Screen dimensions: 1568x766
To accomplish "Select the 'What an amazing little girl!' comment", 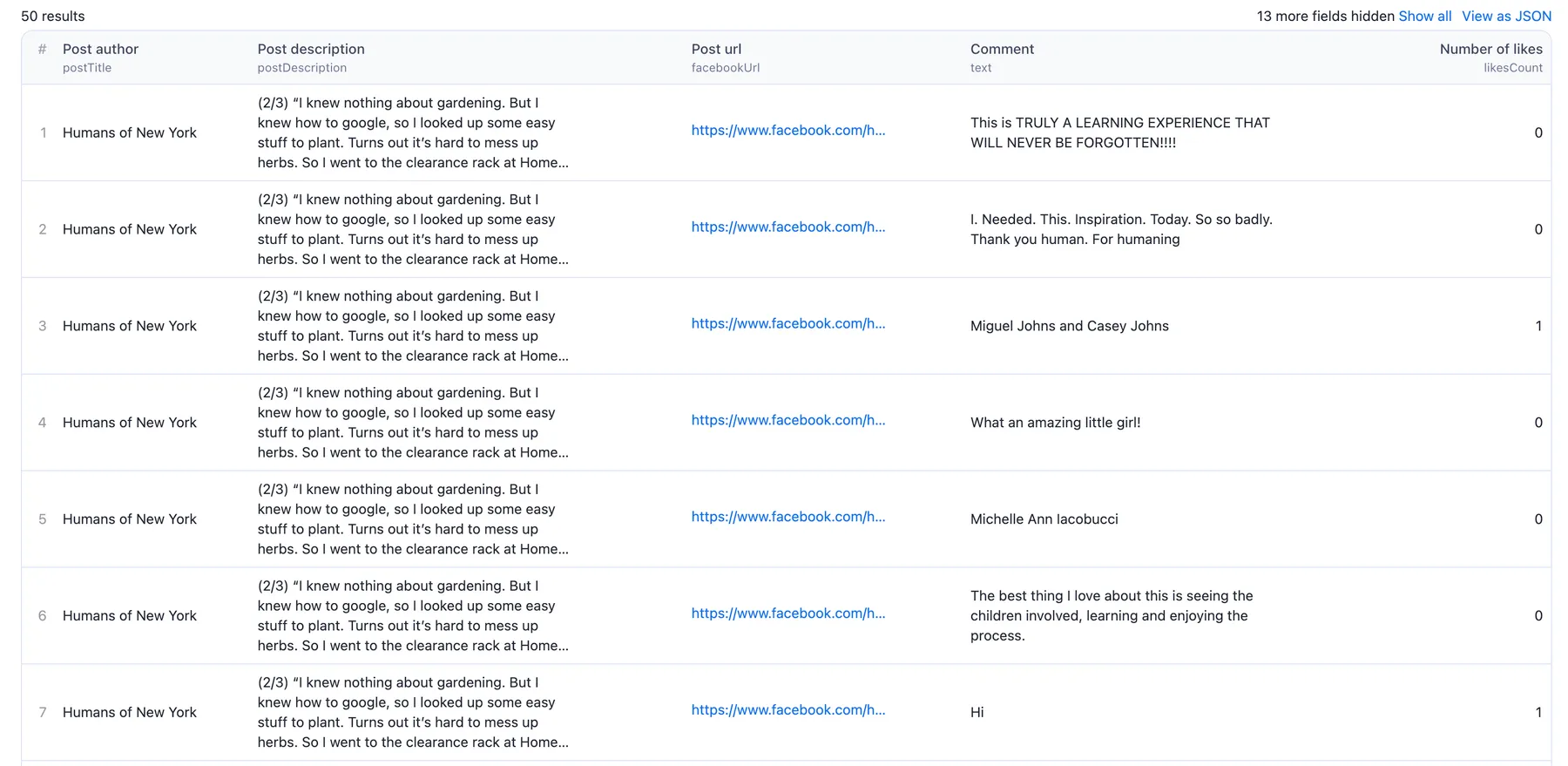I will (x=1055, y=423).
